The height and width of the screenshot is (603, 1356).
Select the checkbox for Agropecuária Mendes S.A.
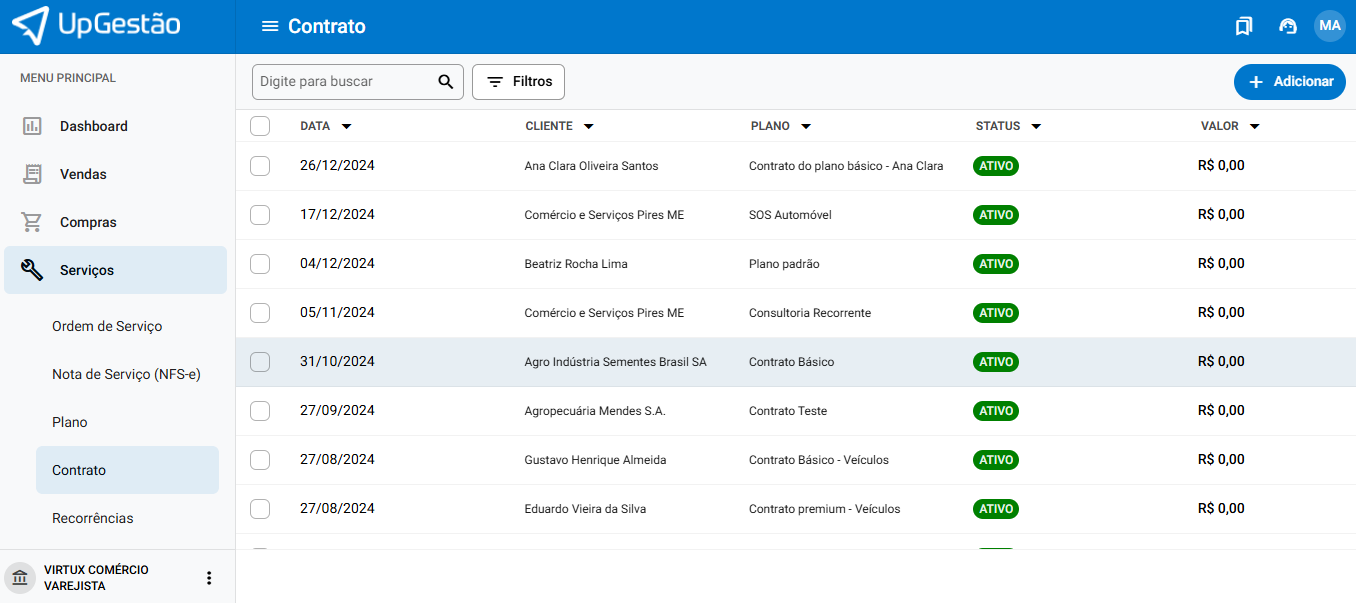point(260,411)
